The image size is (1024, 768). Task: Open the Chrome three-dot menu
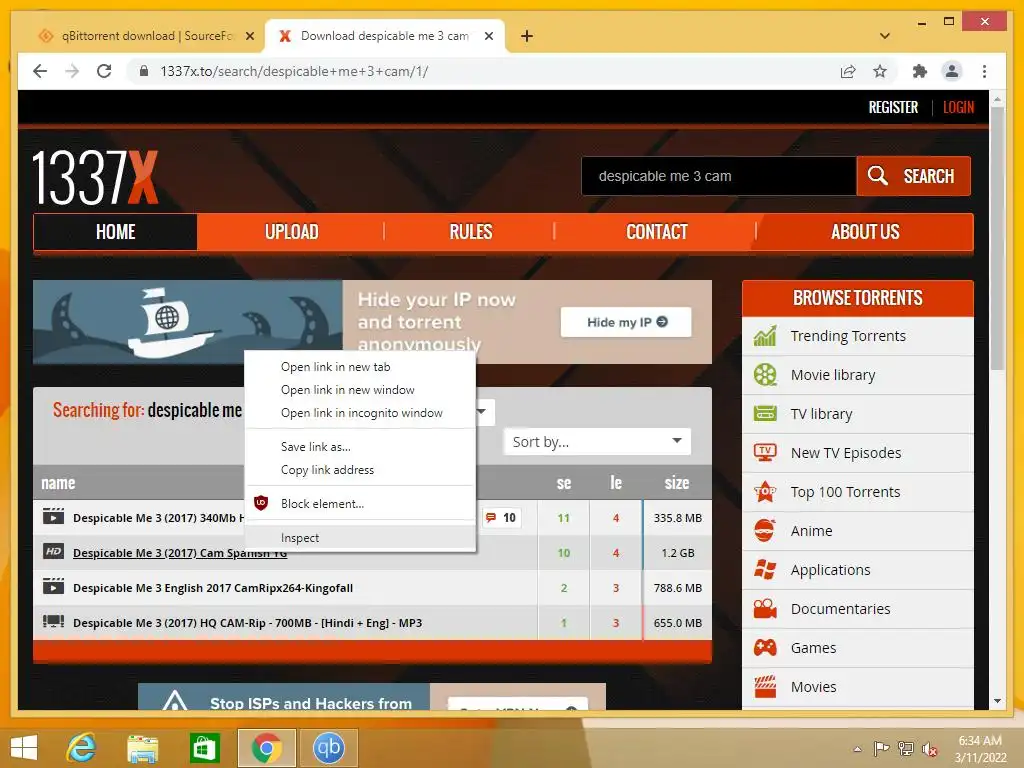point(984,71)
